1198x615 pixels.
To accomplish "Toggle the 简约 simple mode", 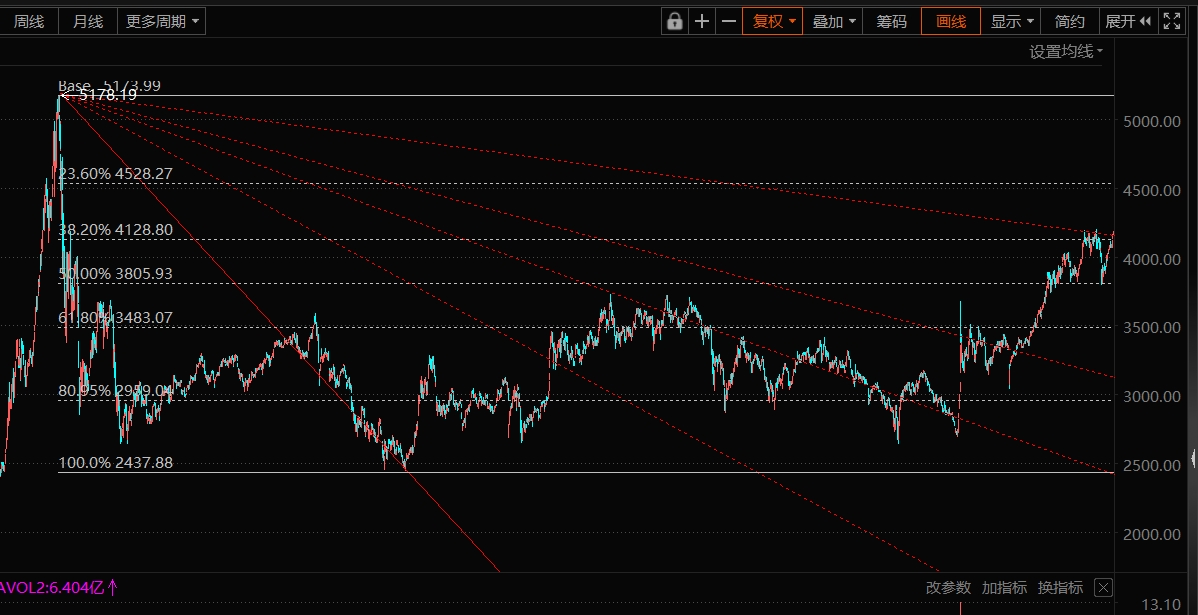I will (x=1069, y=21).
